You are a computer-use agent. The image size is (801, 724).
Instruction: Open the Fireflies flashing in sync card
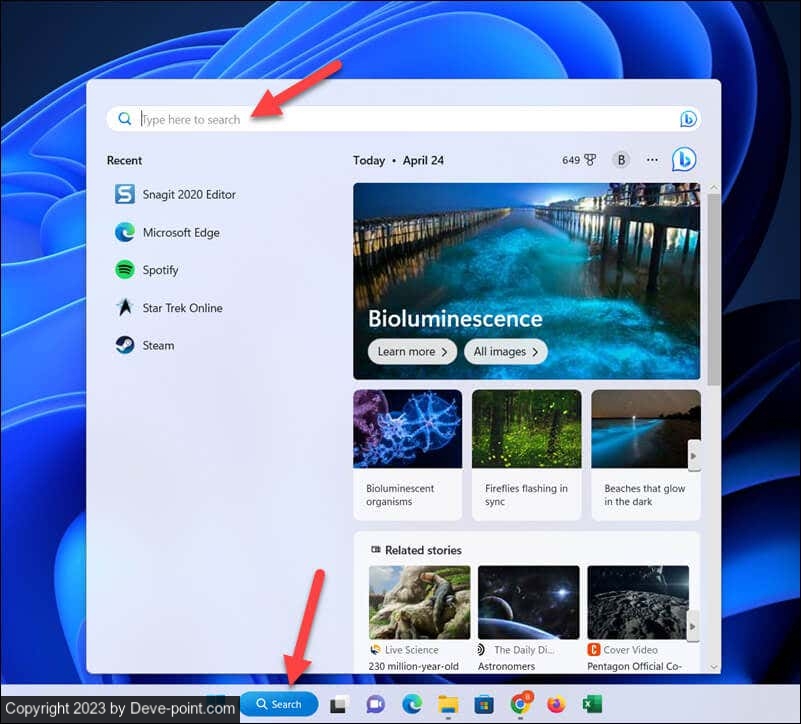pos(526,454)
